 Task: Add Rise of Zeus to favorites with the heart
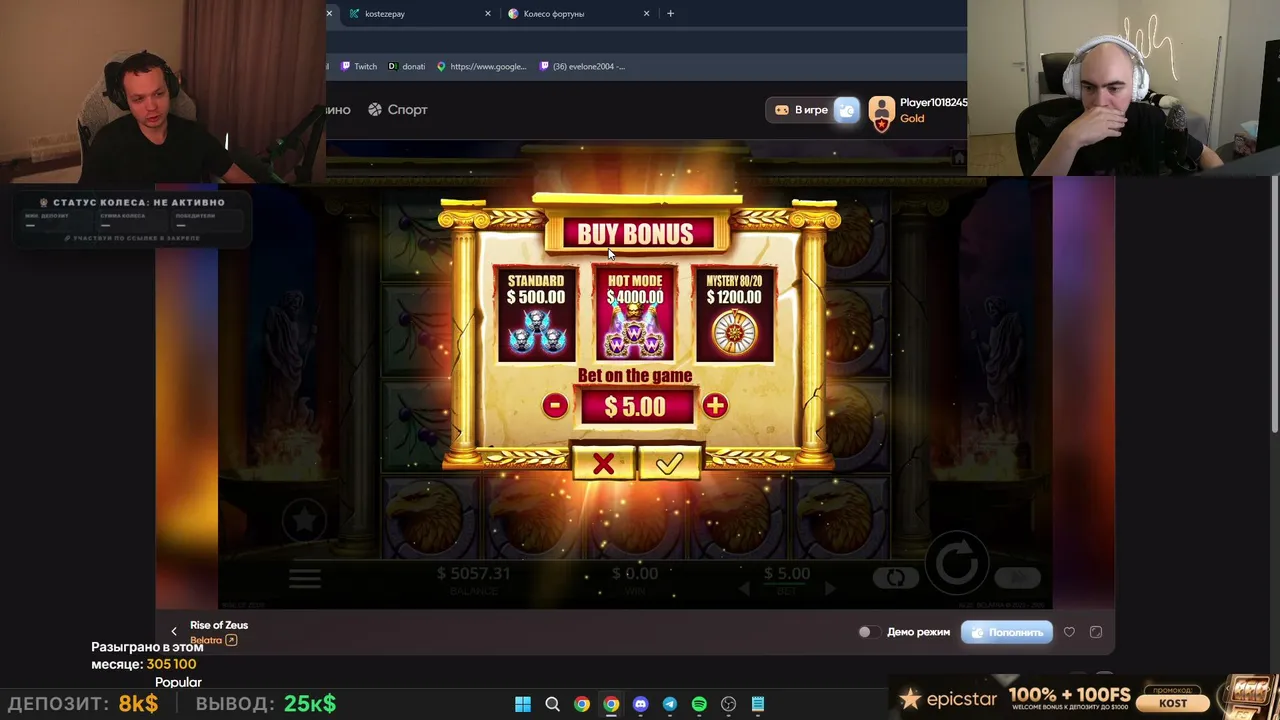tap(1069, 632)
